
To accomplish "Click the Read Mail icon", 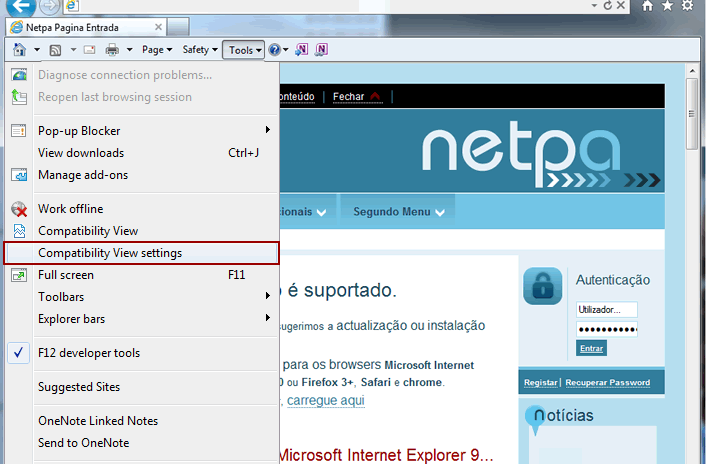I will pyautogui.click(x=90, y=50).
